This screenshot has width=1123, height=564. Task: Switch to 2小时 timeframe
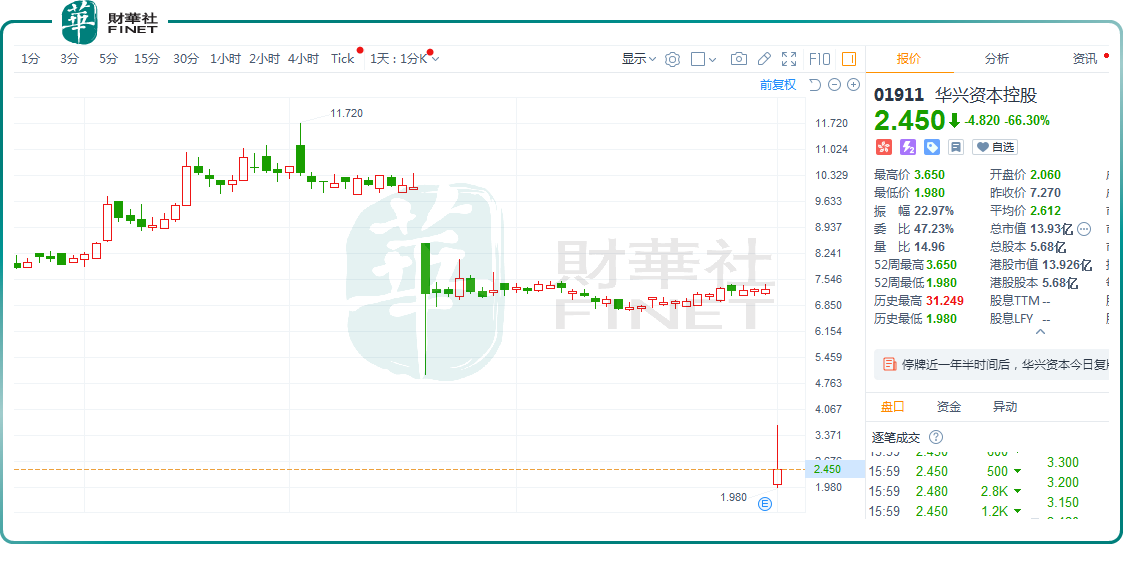[264, 59]
